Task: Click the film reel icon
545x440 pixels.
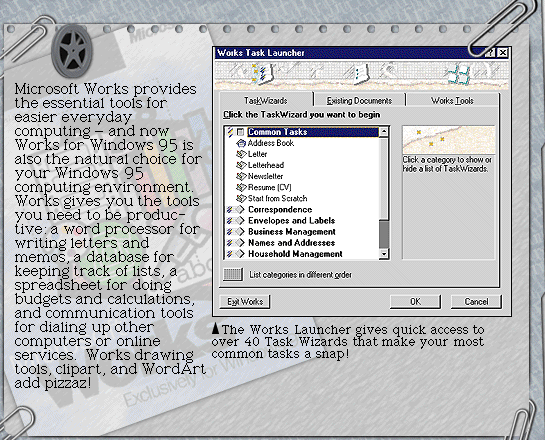Action: [x=72, y=51]
